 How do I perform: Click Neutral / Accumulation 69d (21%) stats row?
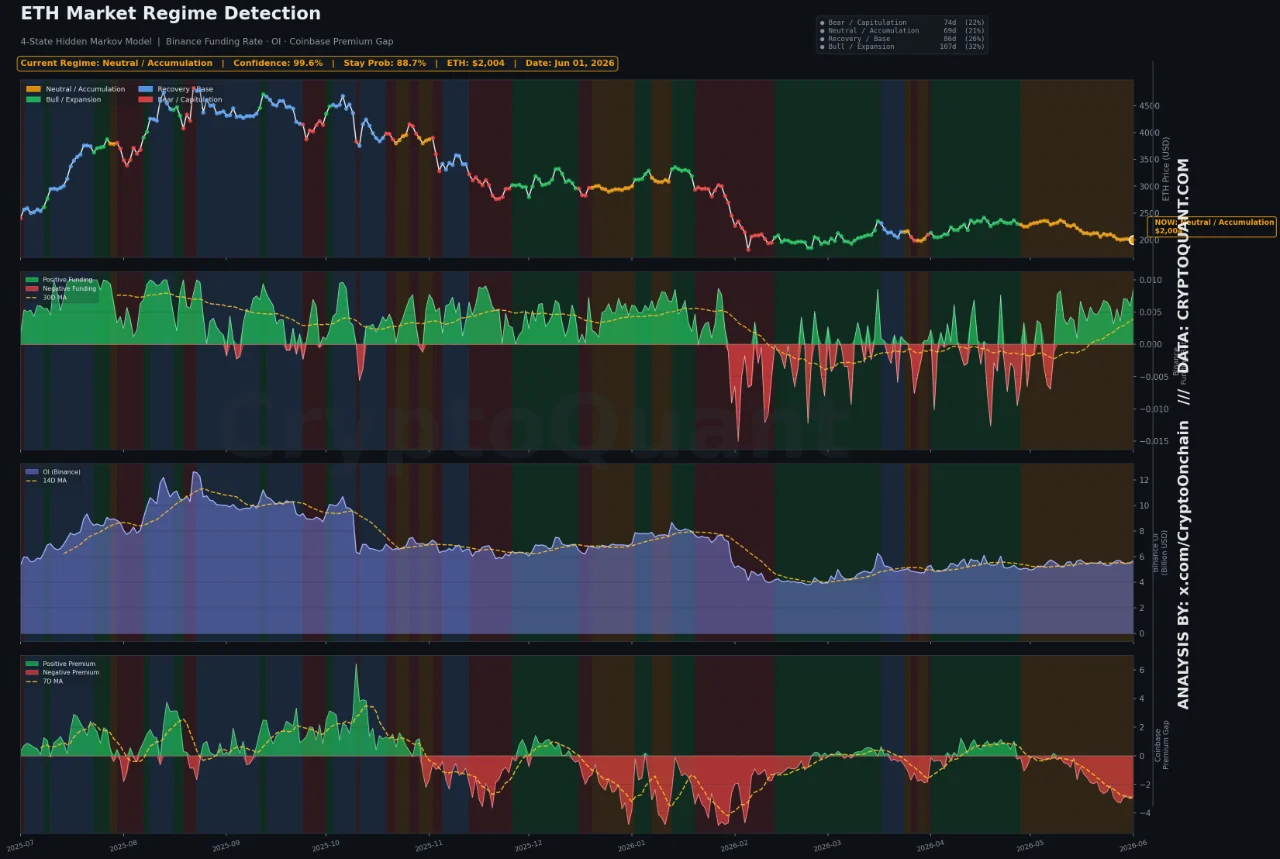pos(901,30)
